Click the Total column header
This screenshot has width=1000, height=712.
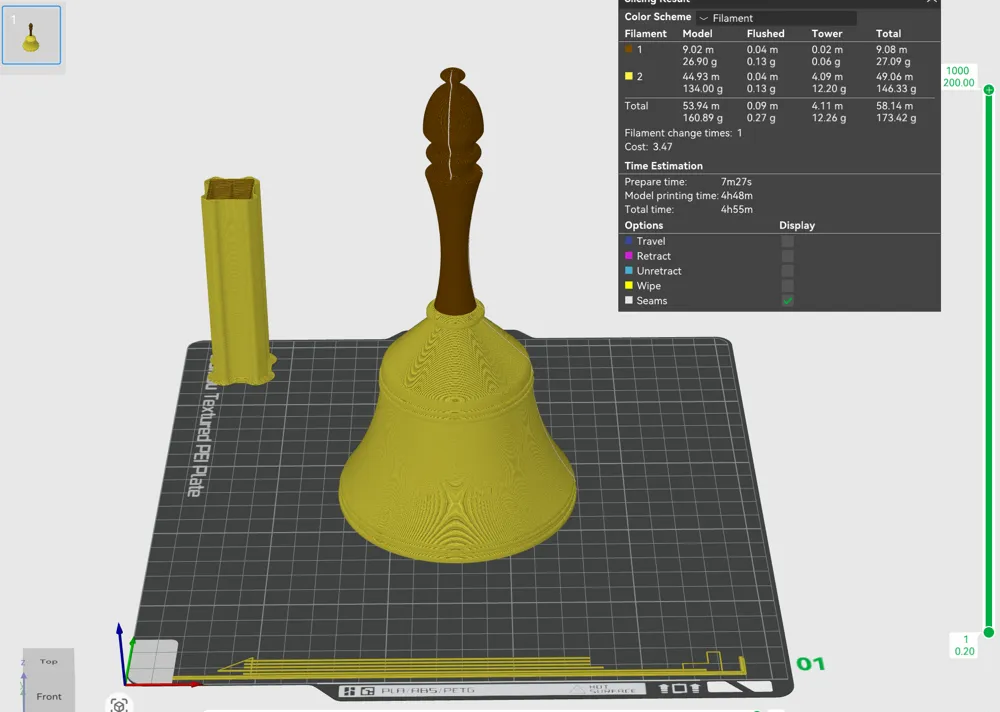[x=888, y=33]
